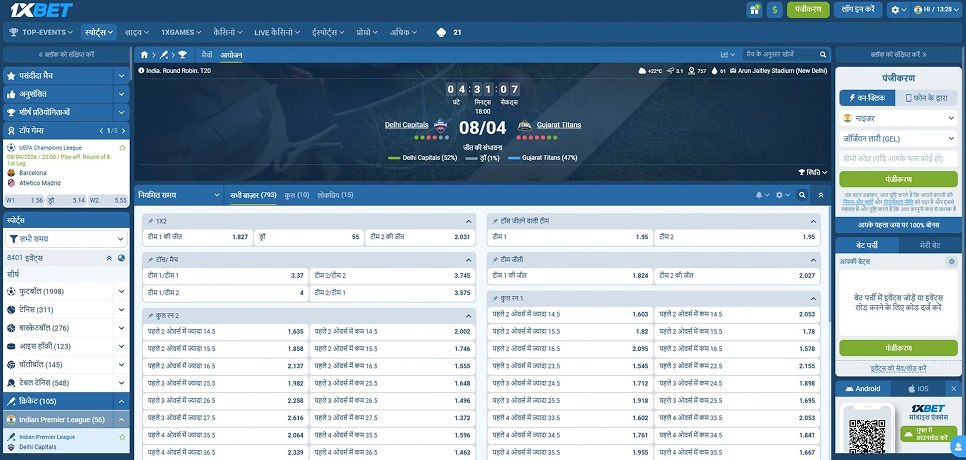Collapse all markets double-chevron icon

click(821, 195)
